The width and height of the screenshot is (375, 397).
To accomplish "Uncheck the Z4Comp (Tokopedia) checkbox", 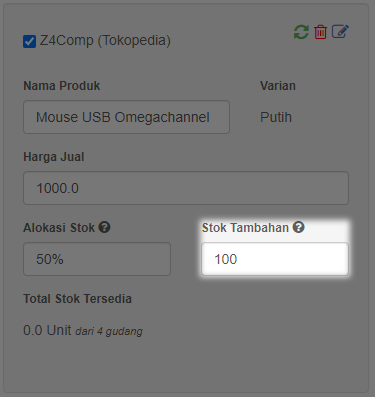I will point(29,42).
